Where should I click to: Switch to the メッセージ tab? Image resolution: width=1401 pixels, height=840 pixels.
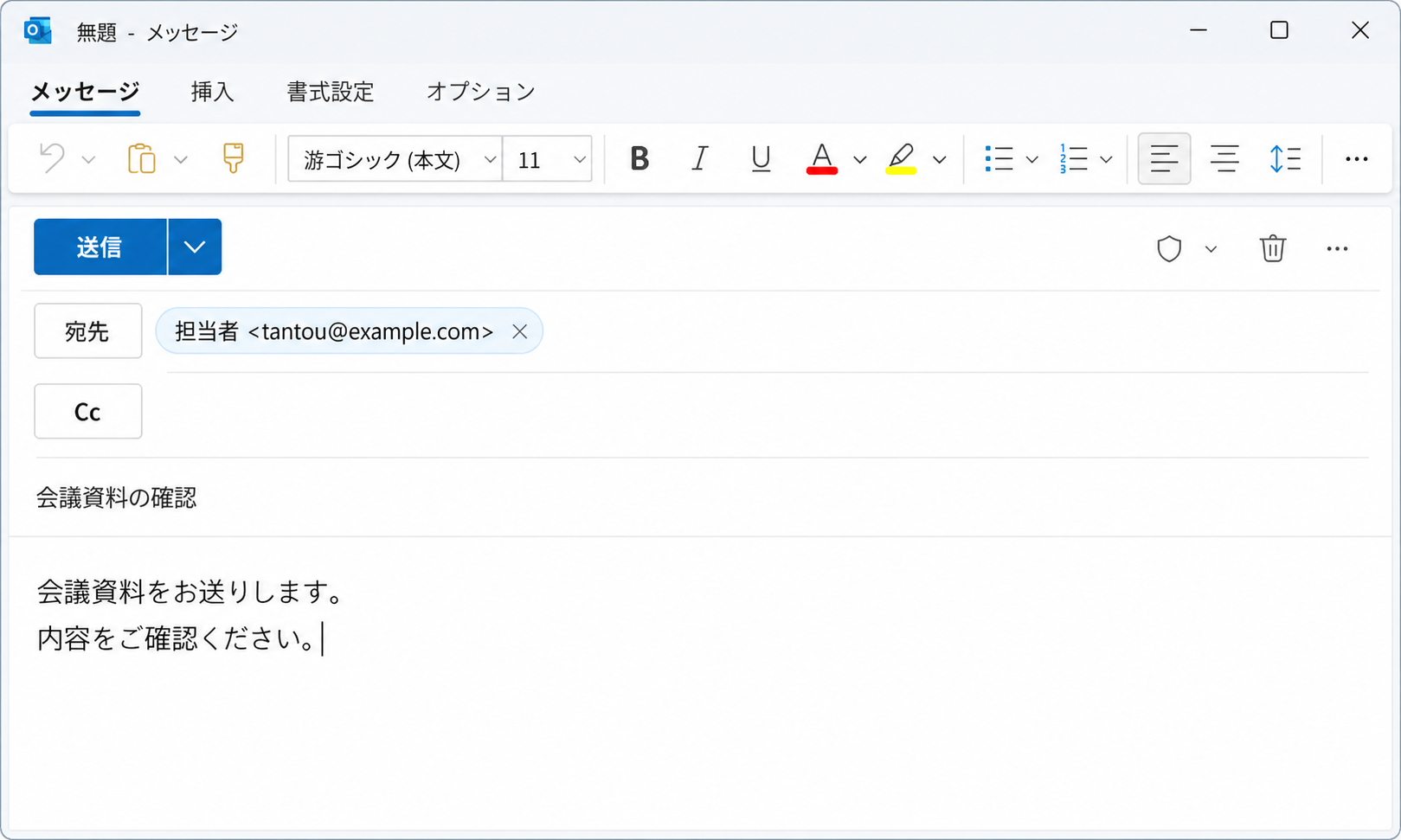point(85,92)
